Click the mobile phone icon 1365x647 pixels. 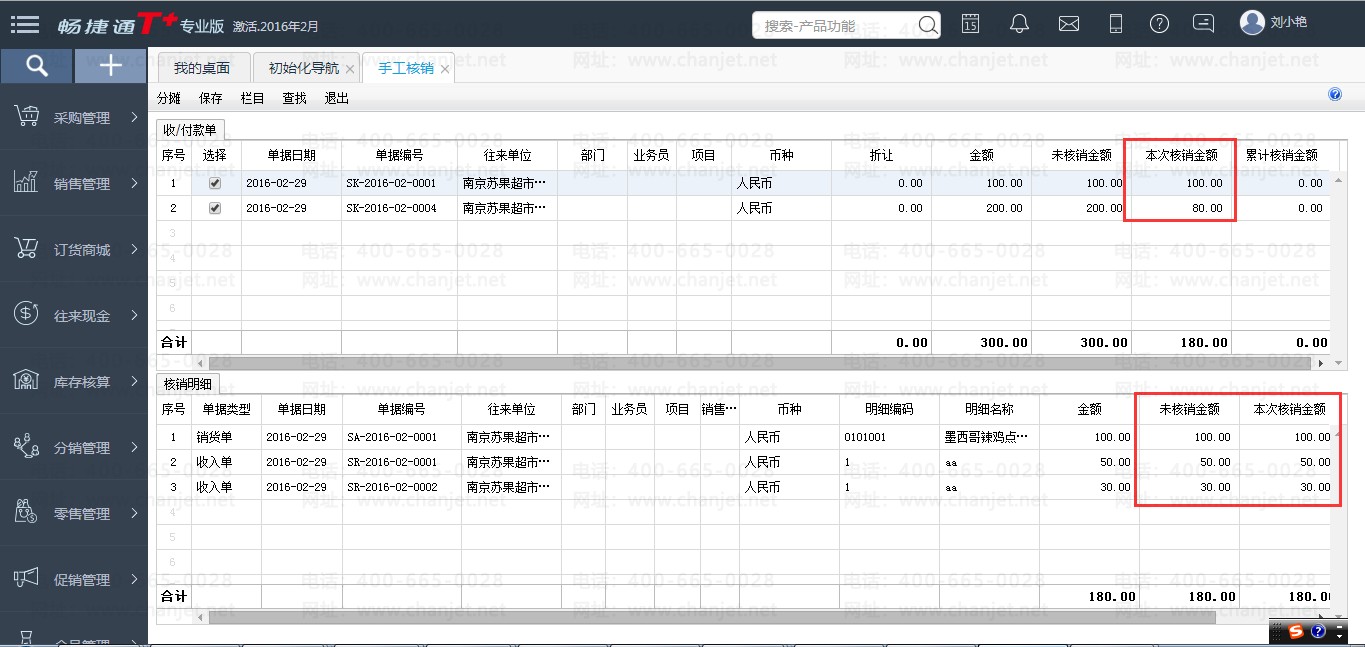[1117, 24]
